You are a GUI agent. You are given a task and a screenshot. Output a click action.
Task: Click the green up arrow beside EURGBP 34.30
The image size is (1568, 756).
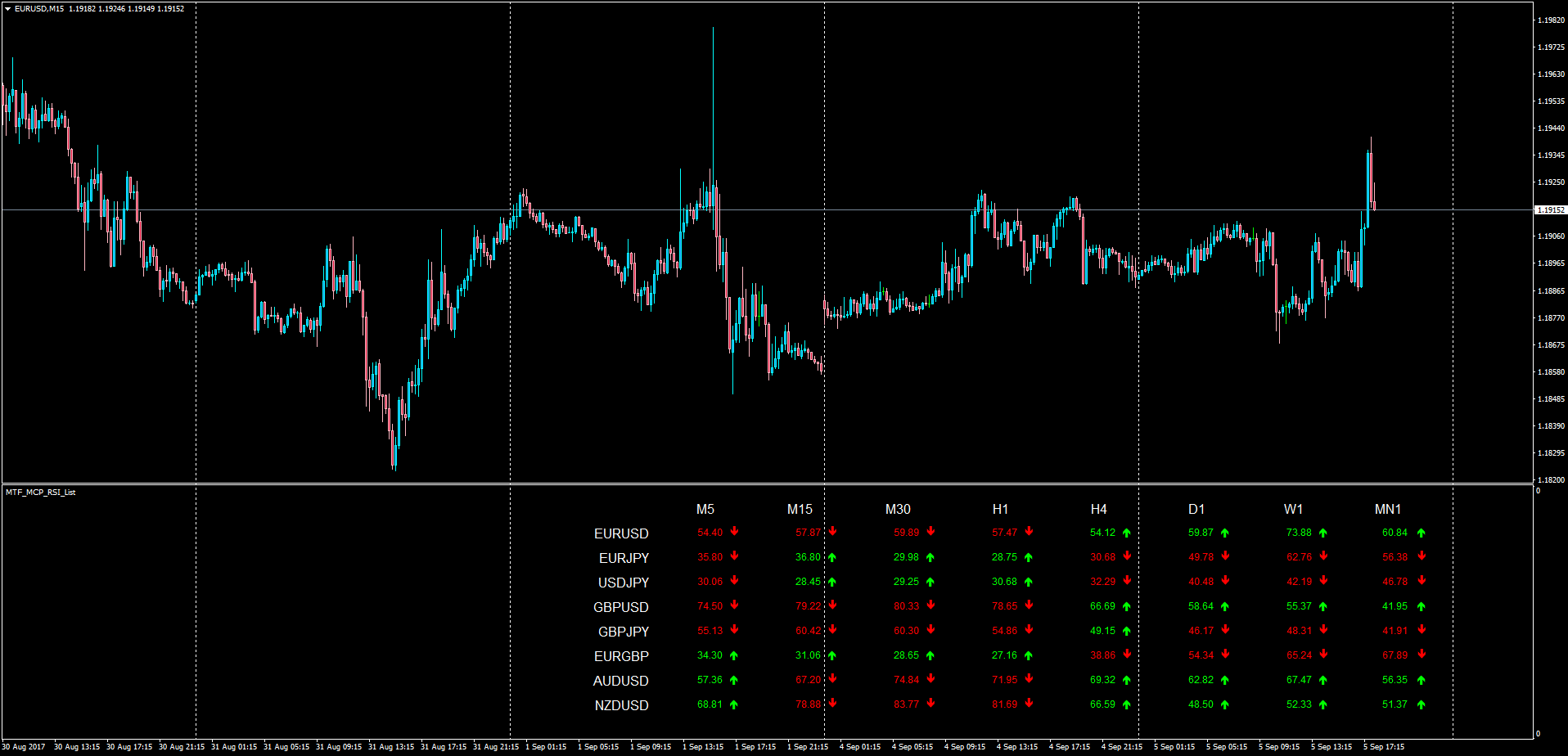point(734,655)
